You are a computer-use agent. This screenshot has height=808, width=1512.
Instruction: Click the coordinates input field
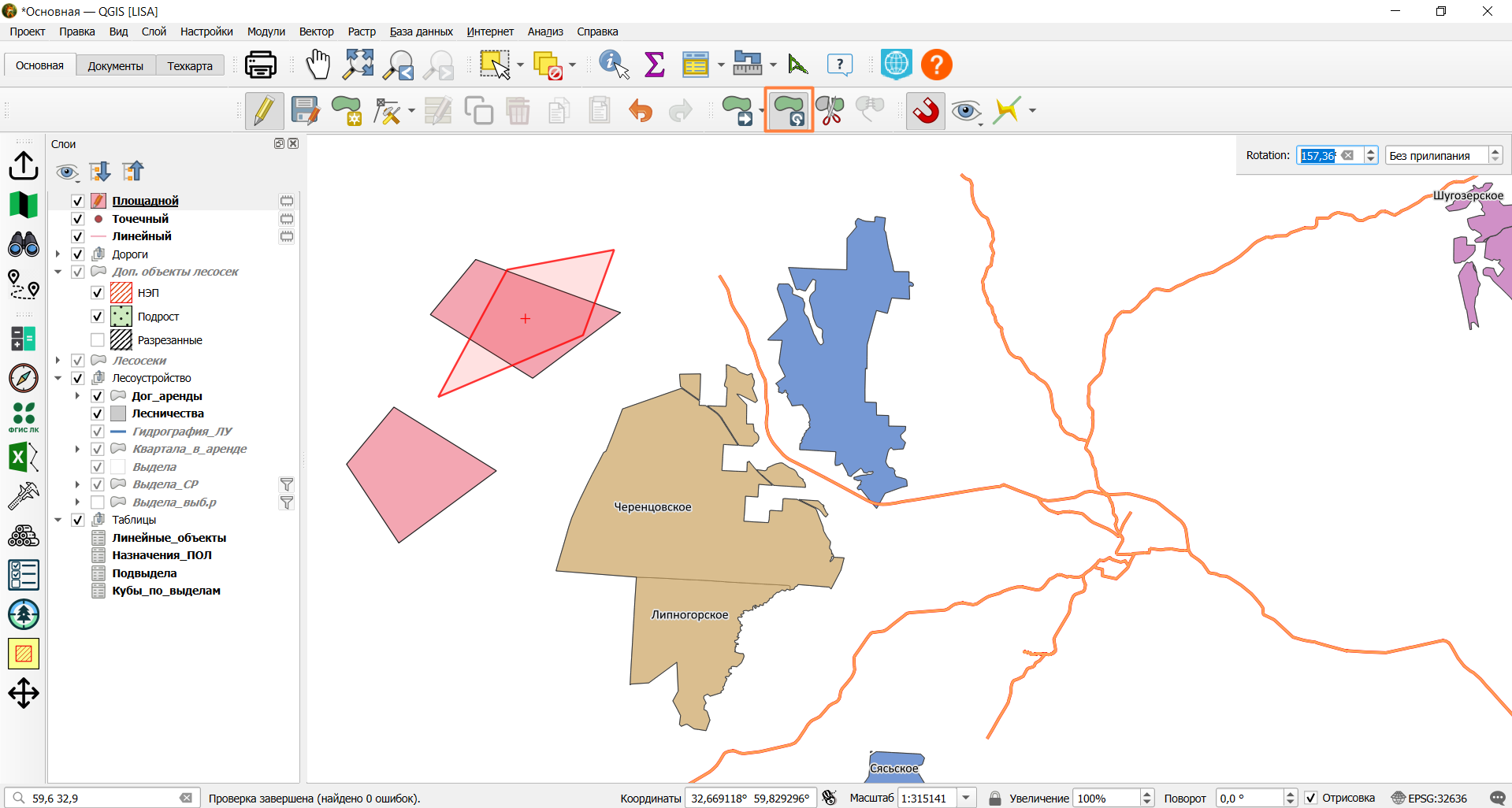point(750,798)
